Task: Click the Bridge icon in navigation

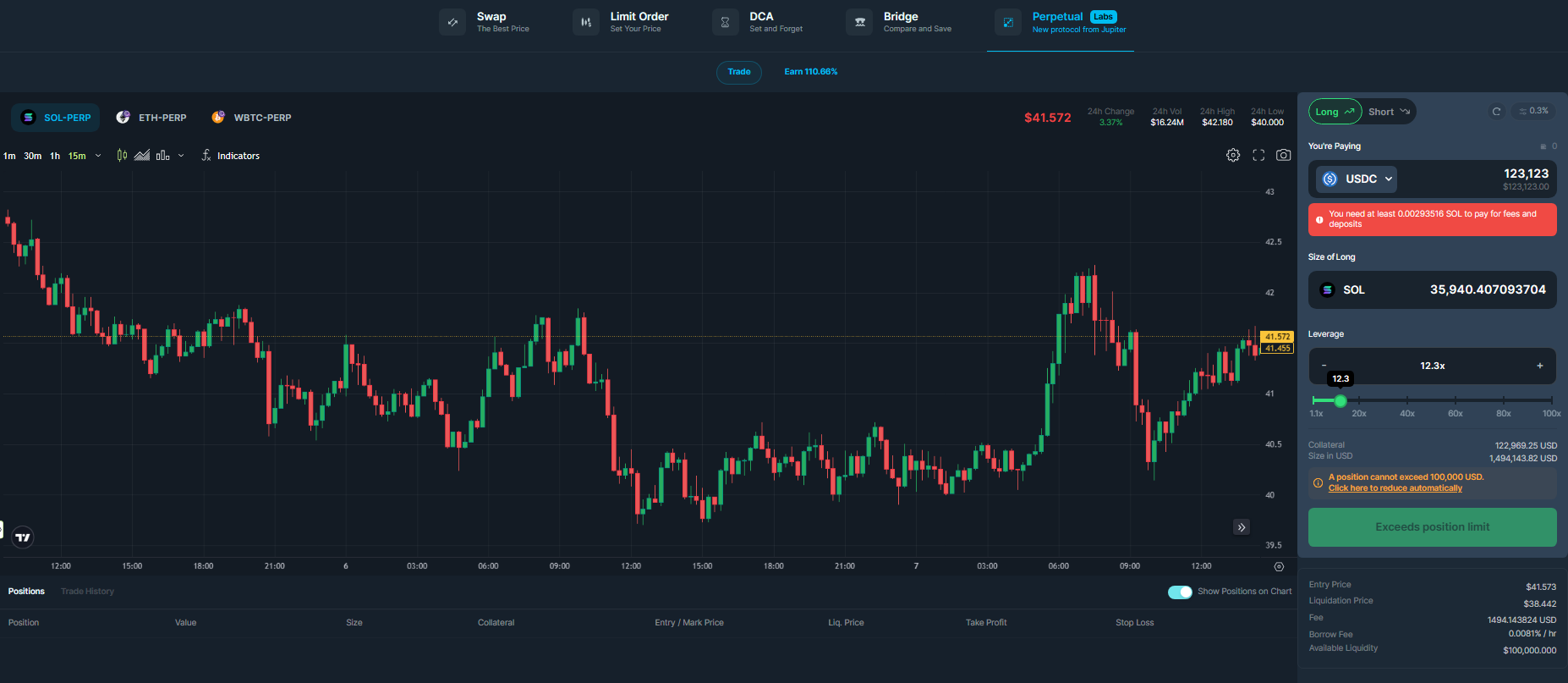Action: [x=859, y=22]
